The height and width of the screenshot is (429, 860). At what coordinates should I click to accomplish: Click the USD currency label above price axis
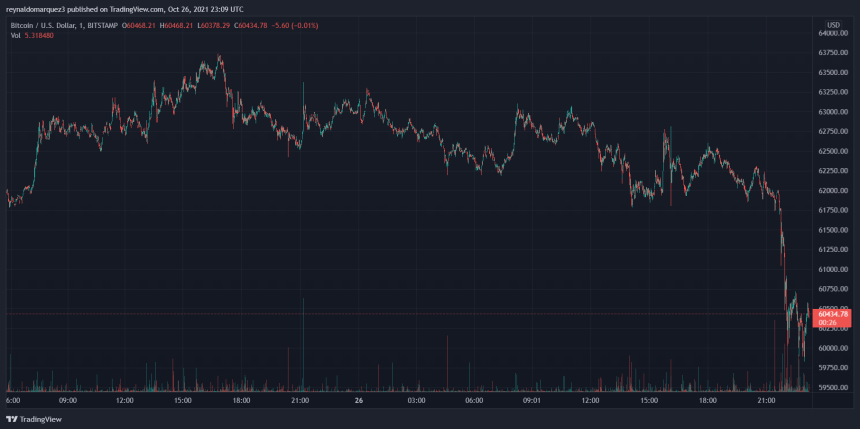[x=833, y=23]
